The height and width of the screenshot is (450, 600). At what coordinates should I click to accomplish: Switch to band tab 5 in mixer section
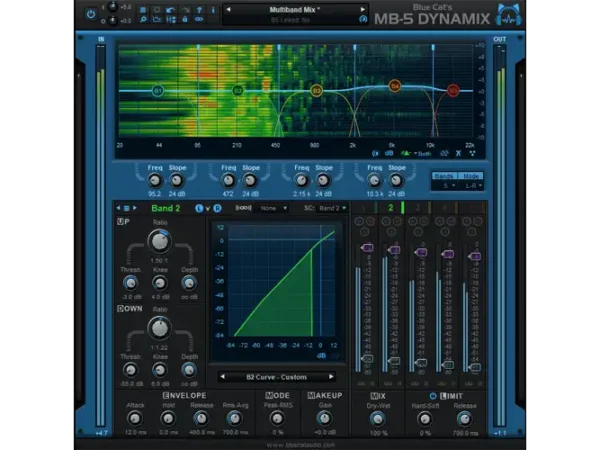tap(472, 208)
